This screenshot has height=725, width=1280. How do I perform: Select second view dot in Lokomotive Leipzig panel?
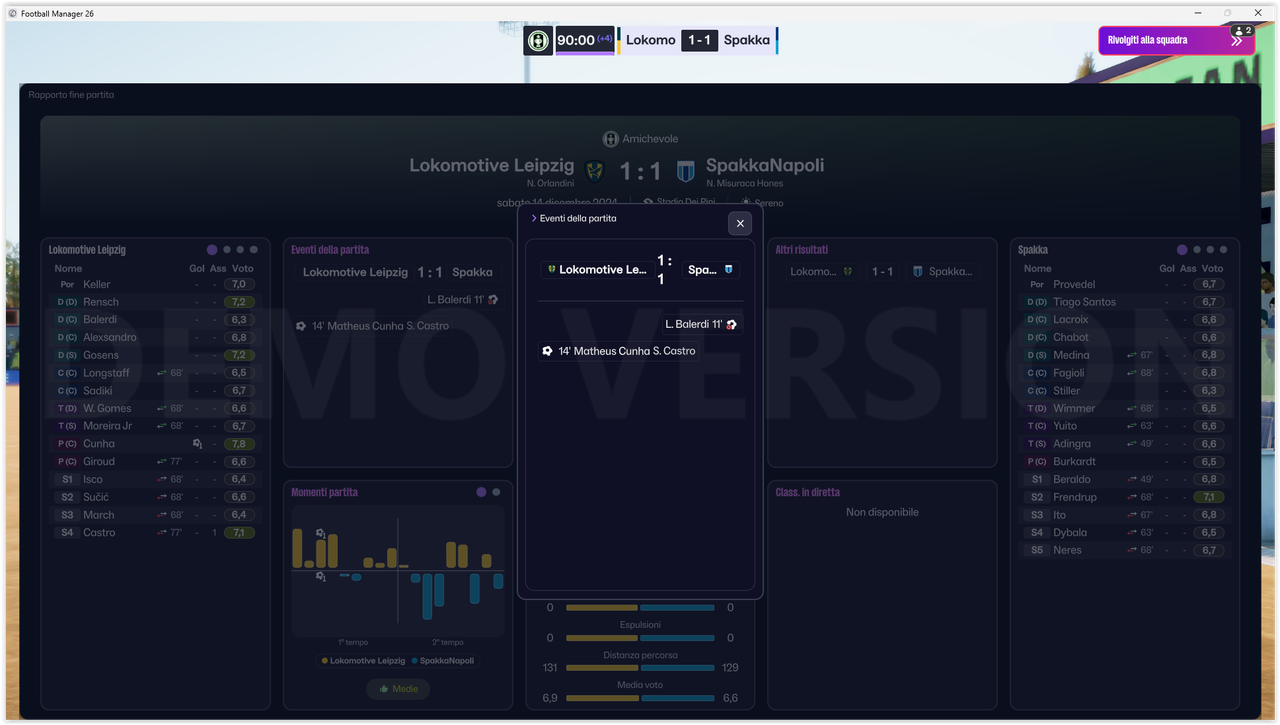(x=227, y=250)
